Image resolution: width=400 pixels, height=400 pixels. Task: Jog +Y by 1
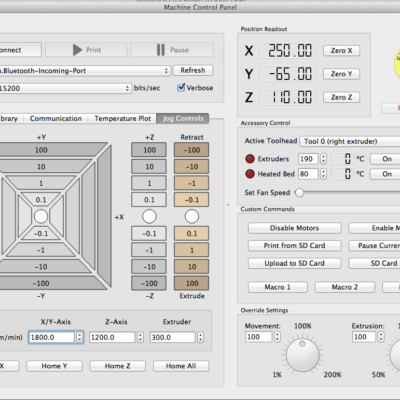tap(41, 183)
